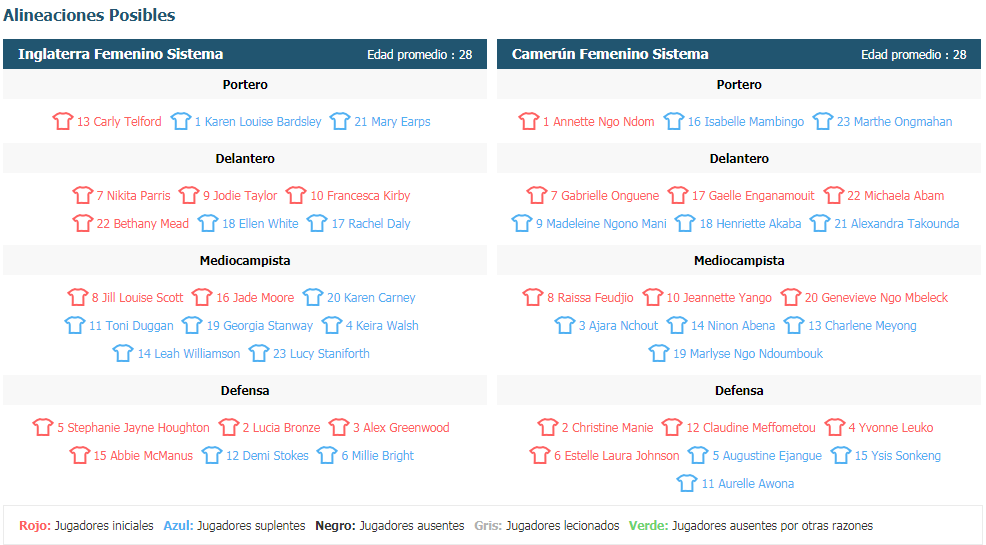The height and width of the screenshot is (545, 986).
Task: Select the Camerún Femenino Sistema header
Action: pos(610,54)
